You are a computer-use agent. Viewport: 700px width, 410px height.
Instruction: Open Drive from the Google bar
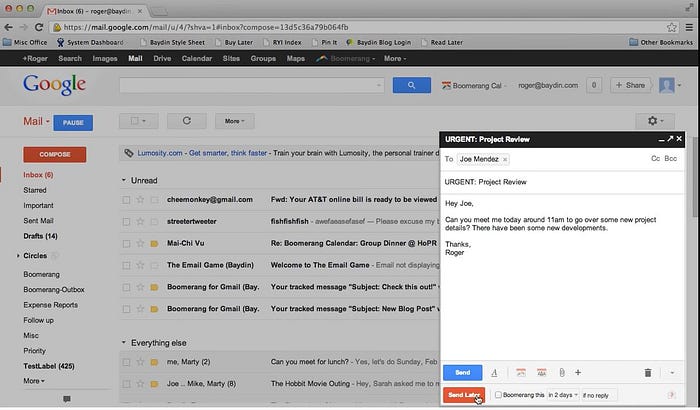click(162, 59)
